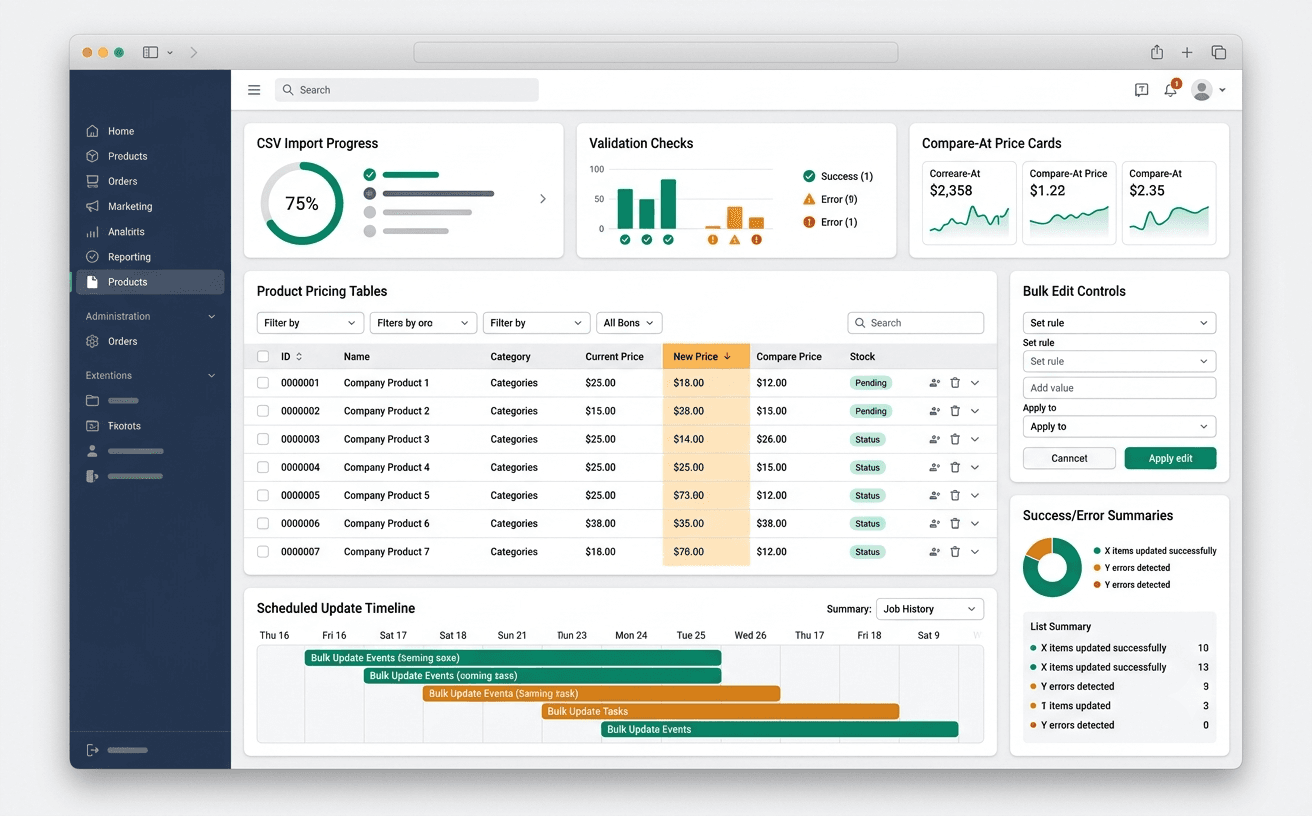Screen dimensions: 1312x816
Task: Click the hamburger menu icon
Action: click(x=254, y=90)
